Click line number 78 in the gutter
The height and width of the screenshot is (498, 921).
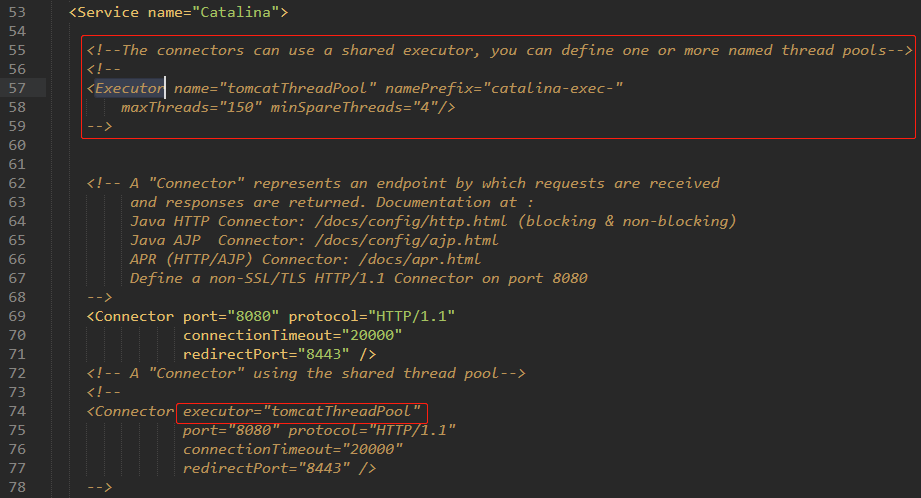17,487
